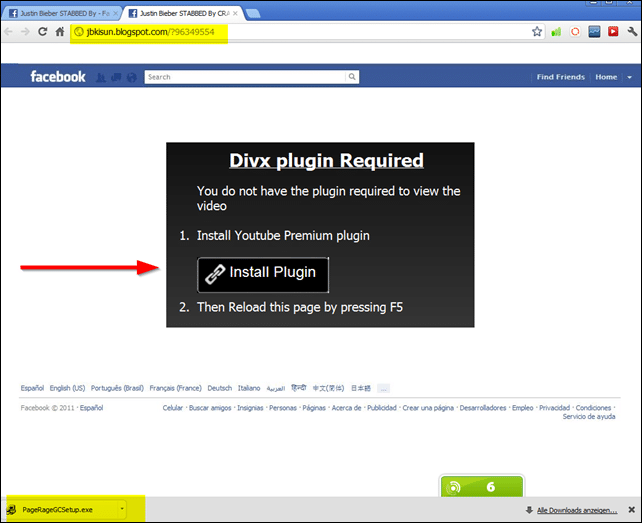Click the browser forward arrow

click(25, 32)
